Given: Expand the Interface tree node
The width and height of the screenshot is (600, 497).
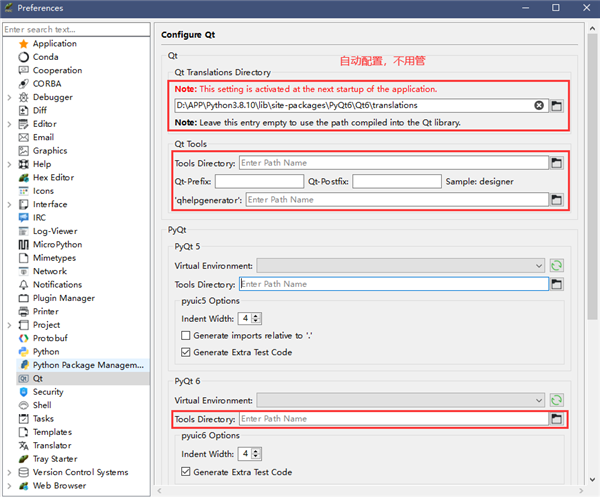Looking at the screenshot, I should 9,205.
